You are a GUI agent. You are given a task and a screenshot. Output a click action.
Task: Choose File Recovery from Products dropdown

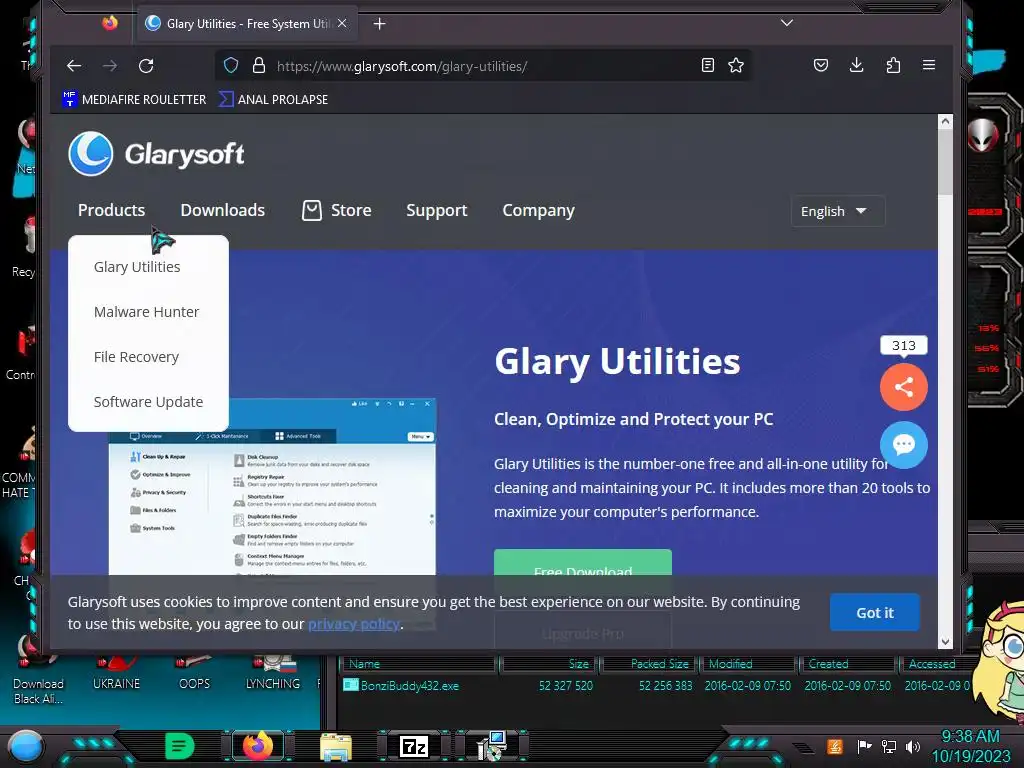click(136, 357)
